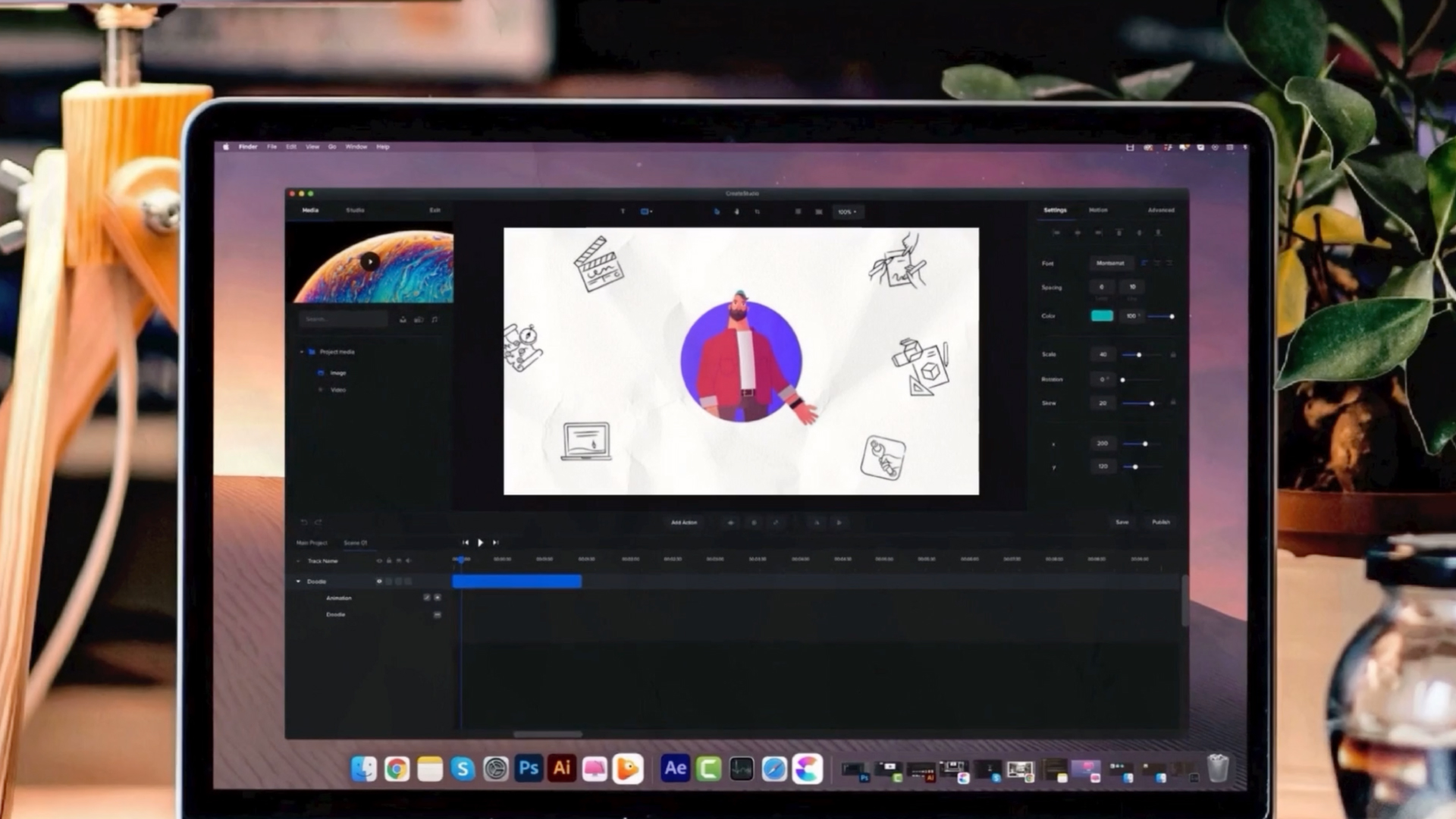Viewport: 1456px width, 819px height.
Task: Click the Publish button
Action: click(x=1161, y=522)
